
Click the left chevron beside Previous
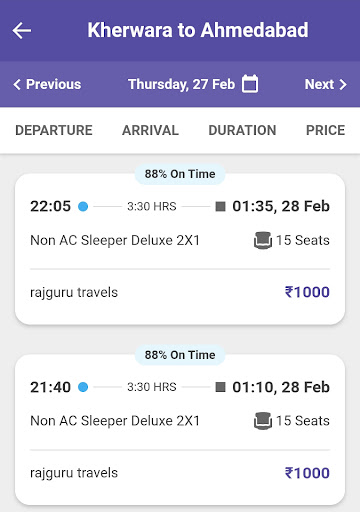[17, 84]
